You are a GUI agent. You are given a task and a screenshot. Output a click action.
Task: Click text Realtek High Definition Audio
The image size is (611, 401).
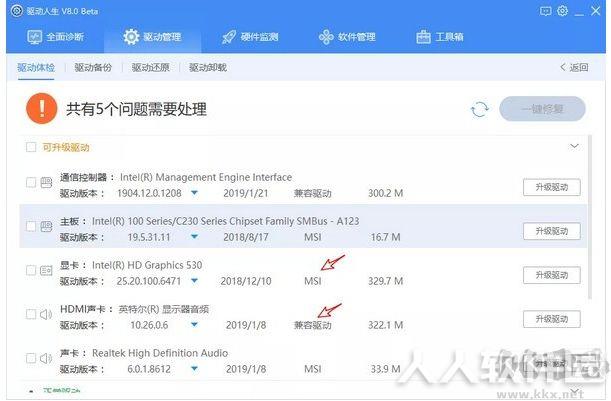click(x=160, y=353)
